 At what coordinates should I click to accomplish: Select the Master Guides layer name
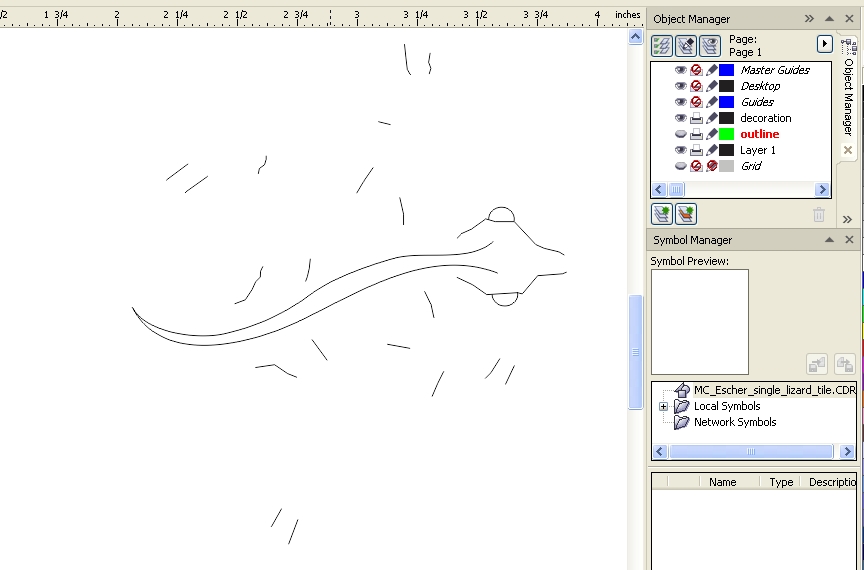tap(775, 70)
